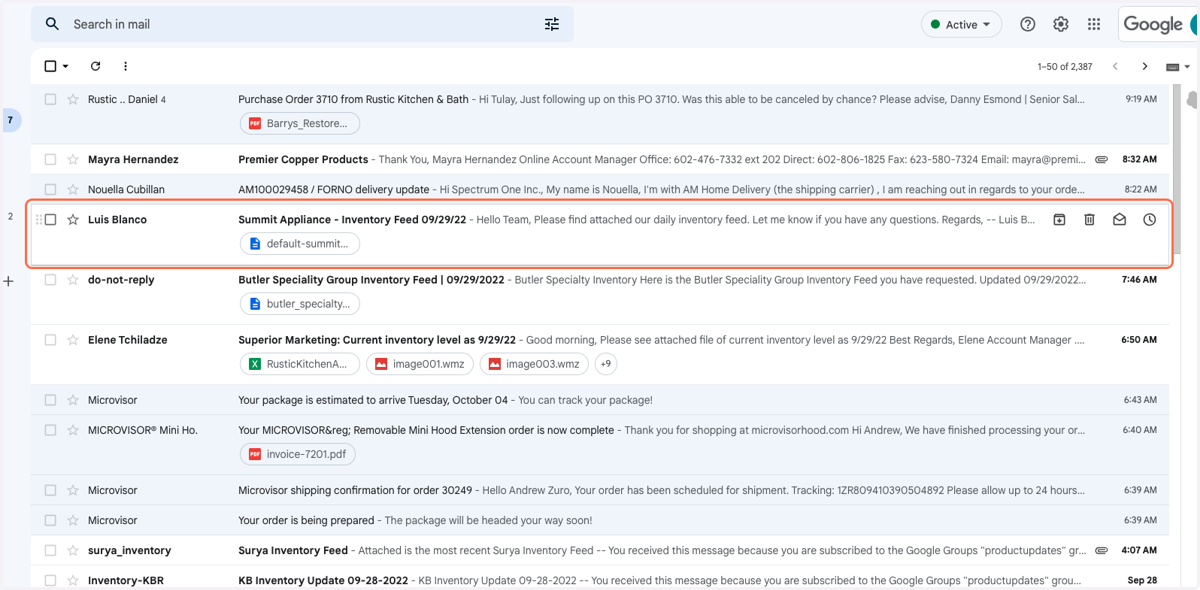Screen dimensions: 1200x590
Task: Click the Search in mail field
Action: [x=302, y=24]
